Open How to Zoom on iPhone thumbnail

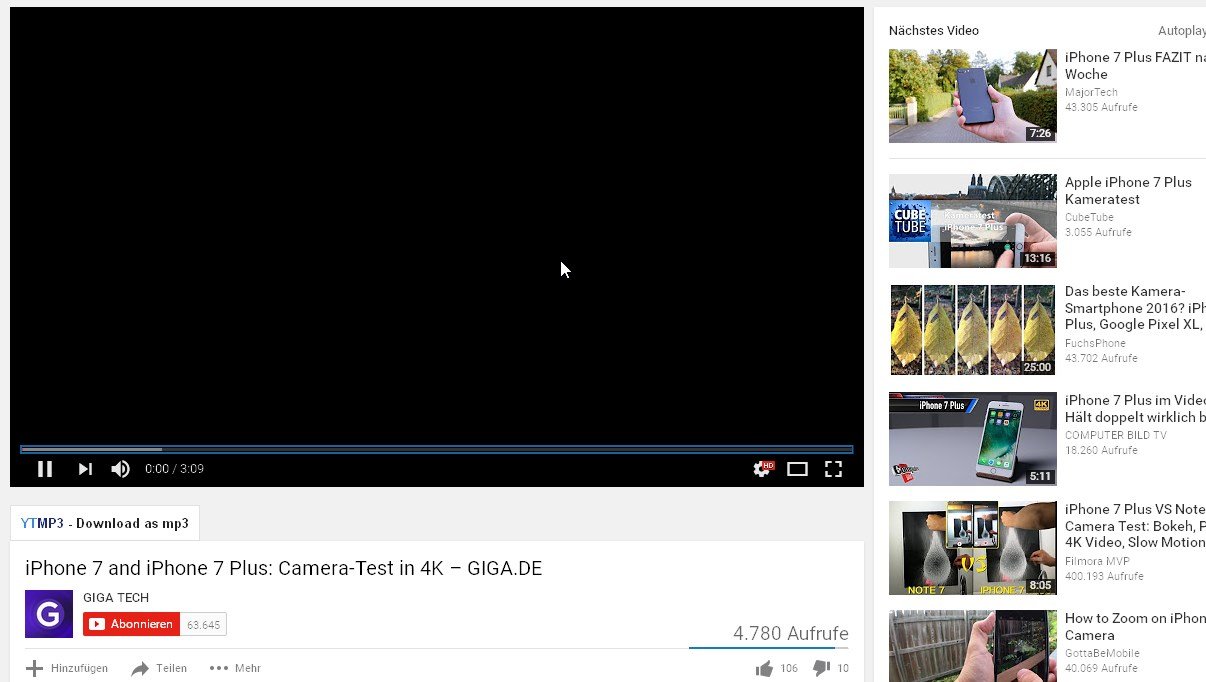pos(972,646)
